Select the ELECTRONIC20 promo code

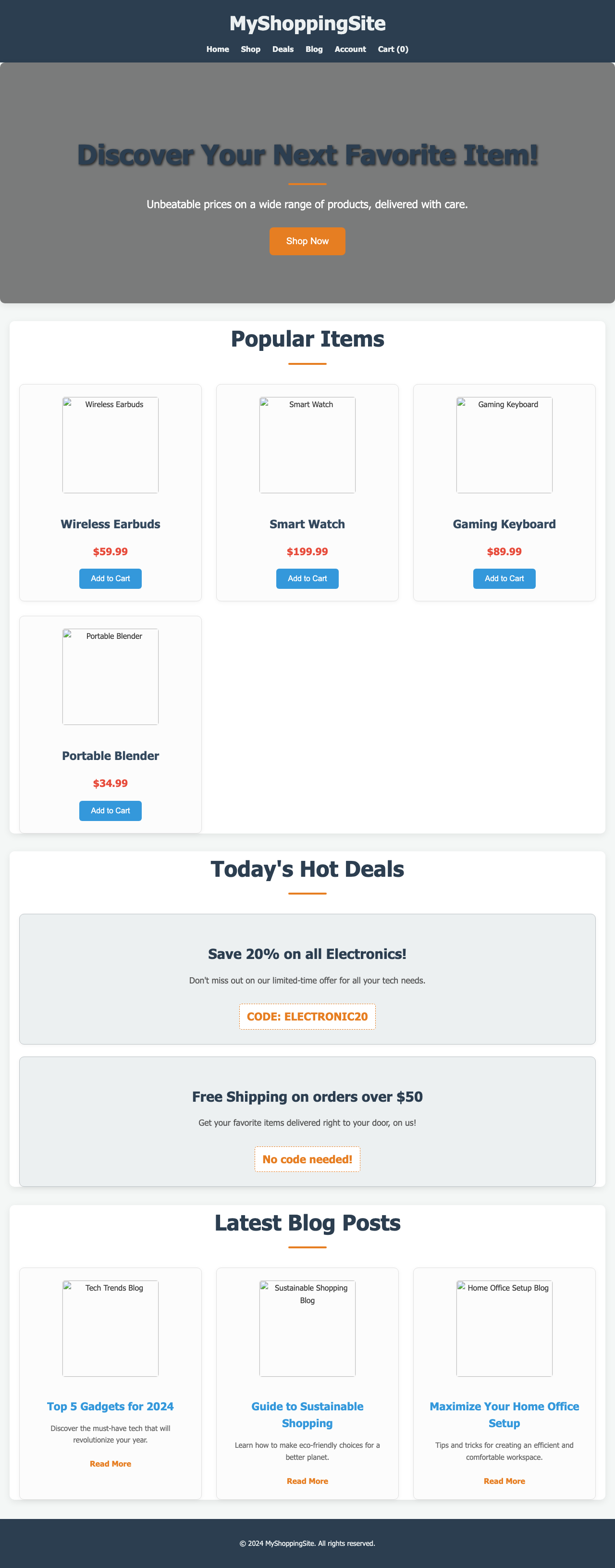(x=307, y=1016)
